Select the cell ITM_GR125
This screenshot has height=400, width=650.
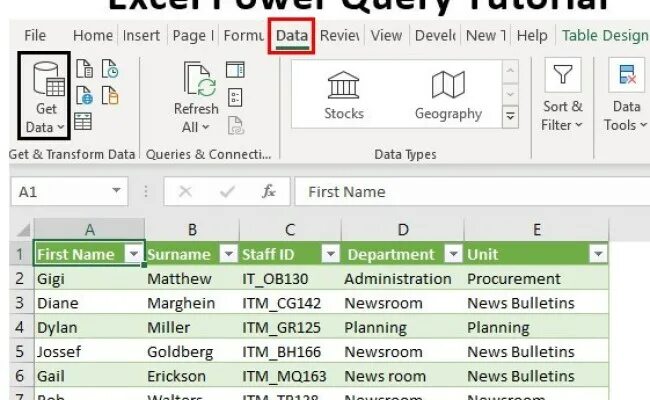coord(291,327)
